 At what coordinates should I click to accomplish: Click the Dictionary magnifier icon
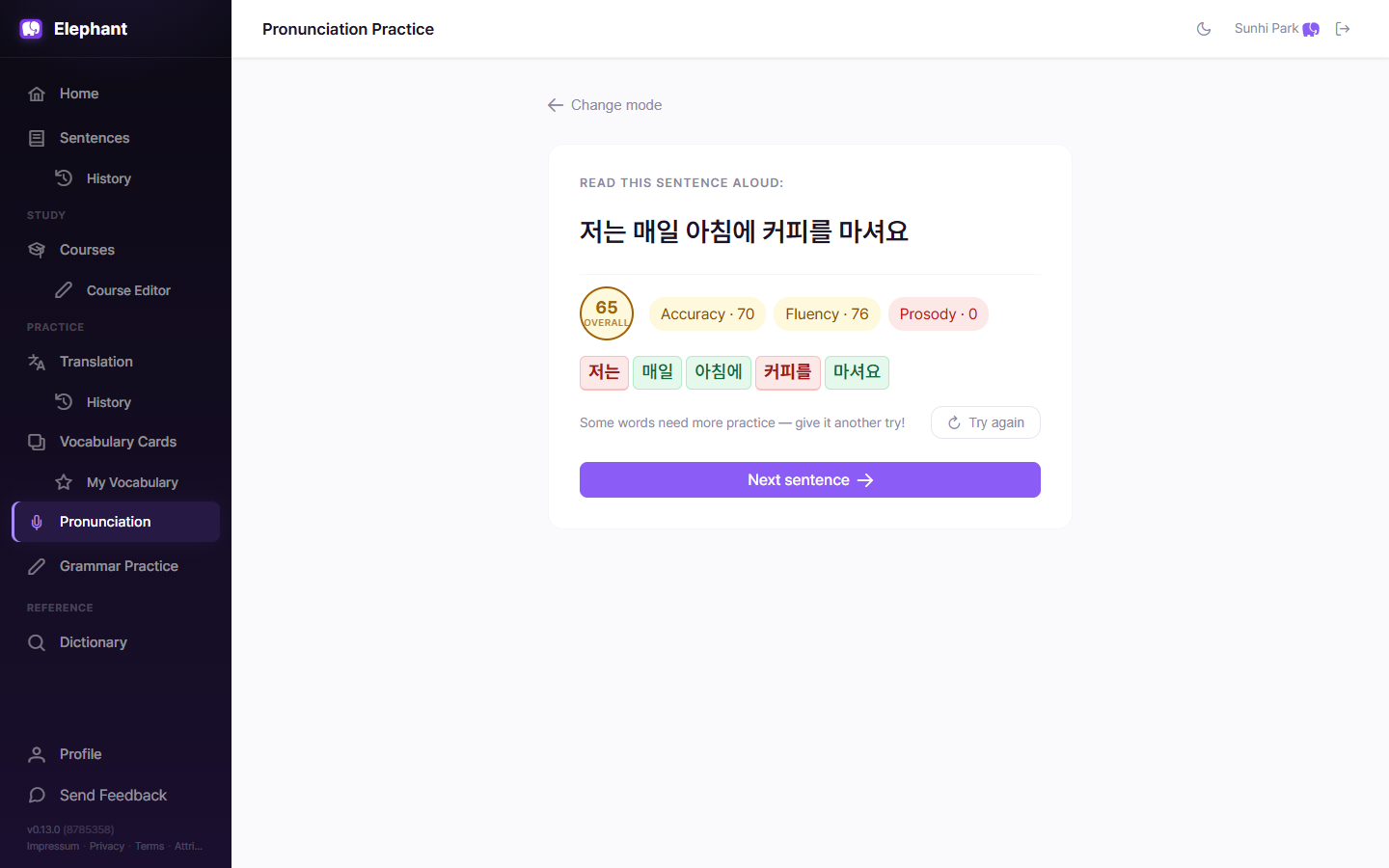pos(37,642)
